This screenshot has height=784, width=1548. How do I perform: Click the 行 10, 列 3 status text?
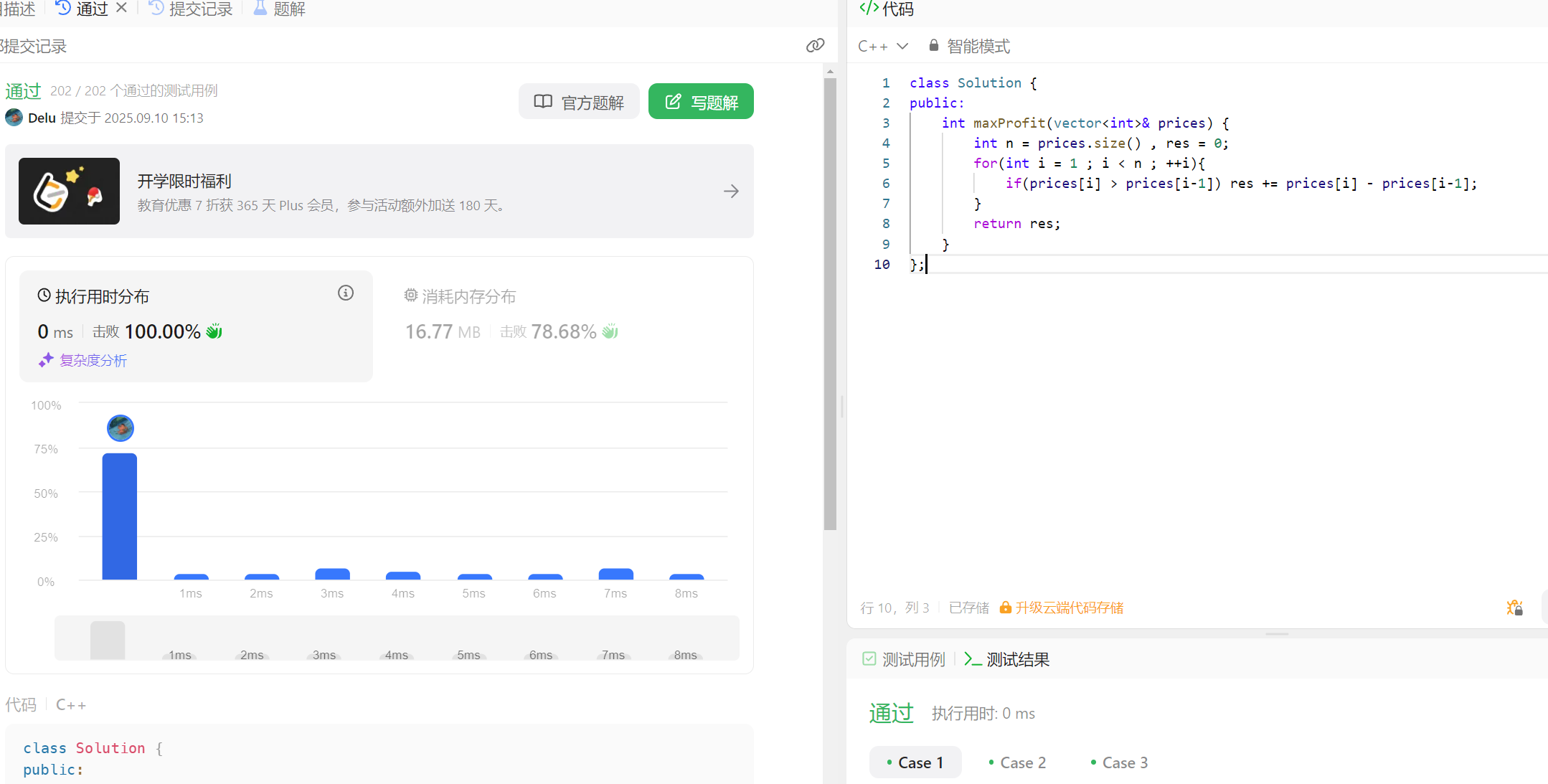tap(895, 608)
